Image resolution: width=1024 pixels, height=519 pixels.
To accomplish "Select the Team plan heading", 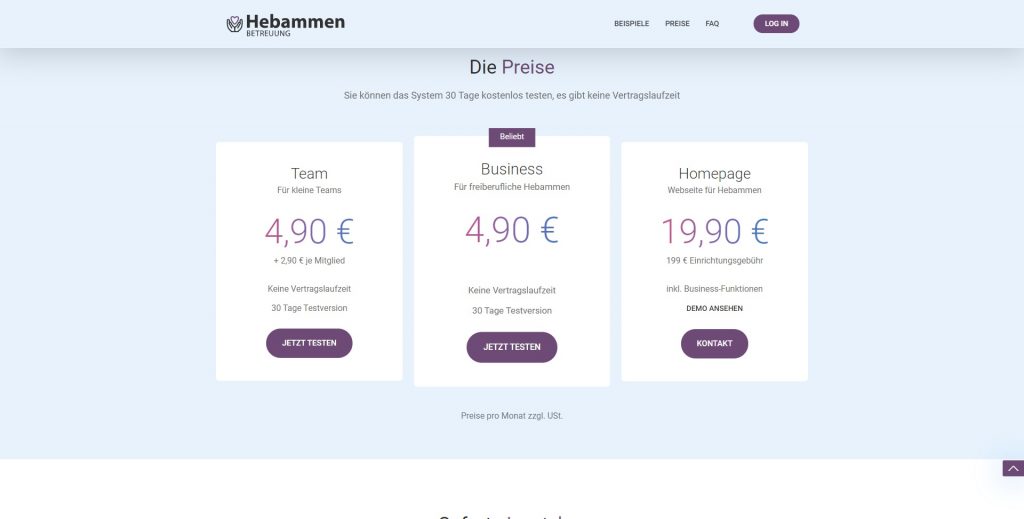I will [309, 173].
